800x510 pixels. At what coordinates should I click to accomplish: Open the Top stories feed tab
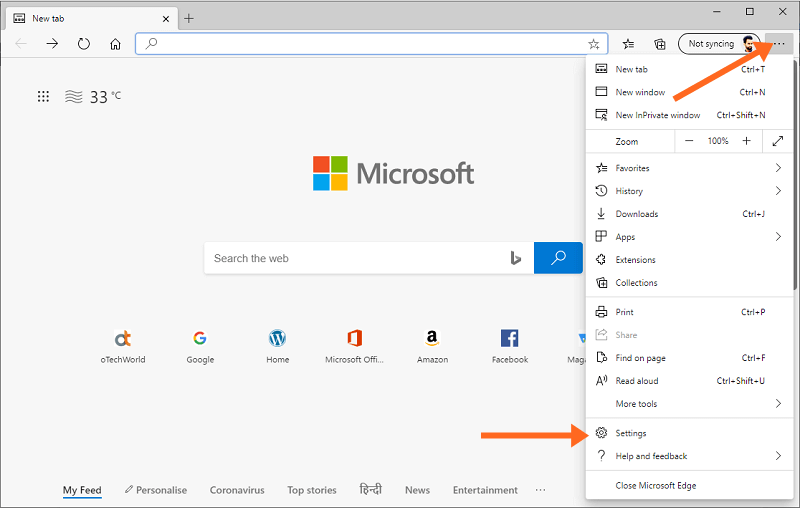312,490
